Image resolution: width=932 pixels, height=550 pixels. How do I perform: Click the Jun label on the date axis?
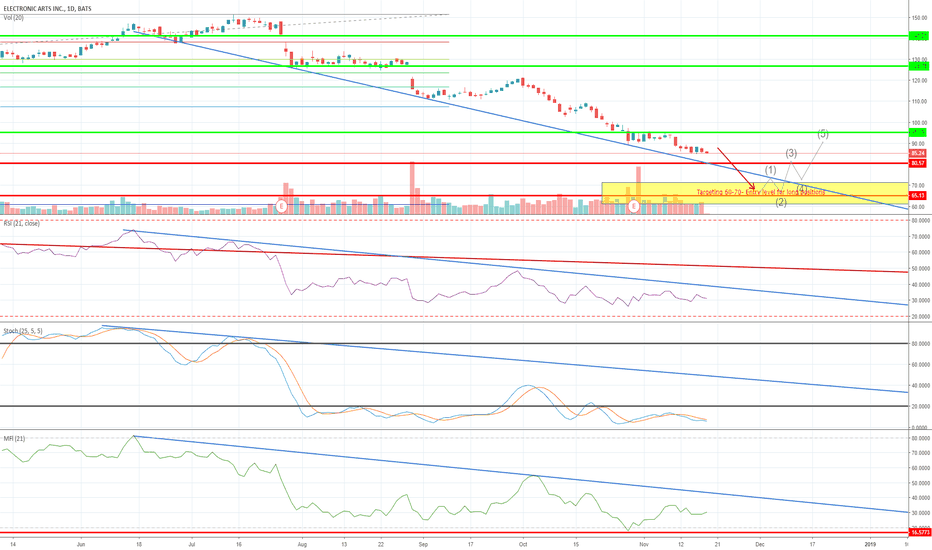(x=81, y=543)
